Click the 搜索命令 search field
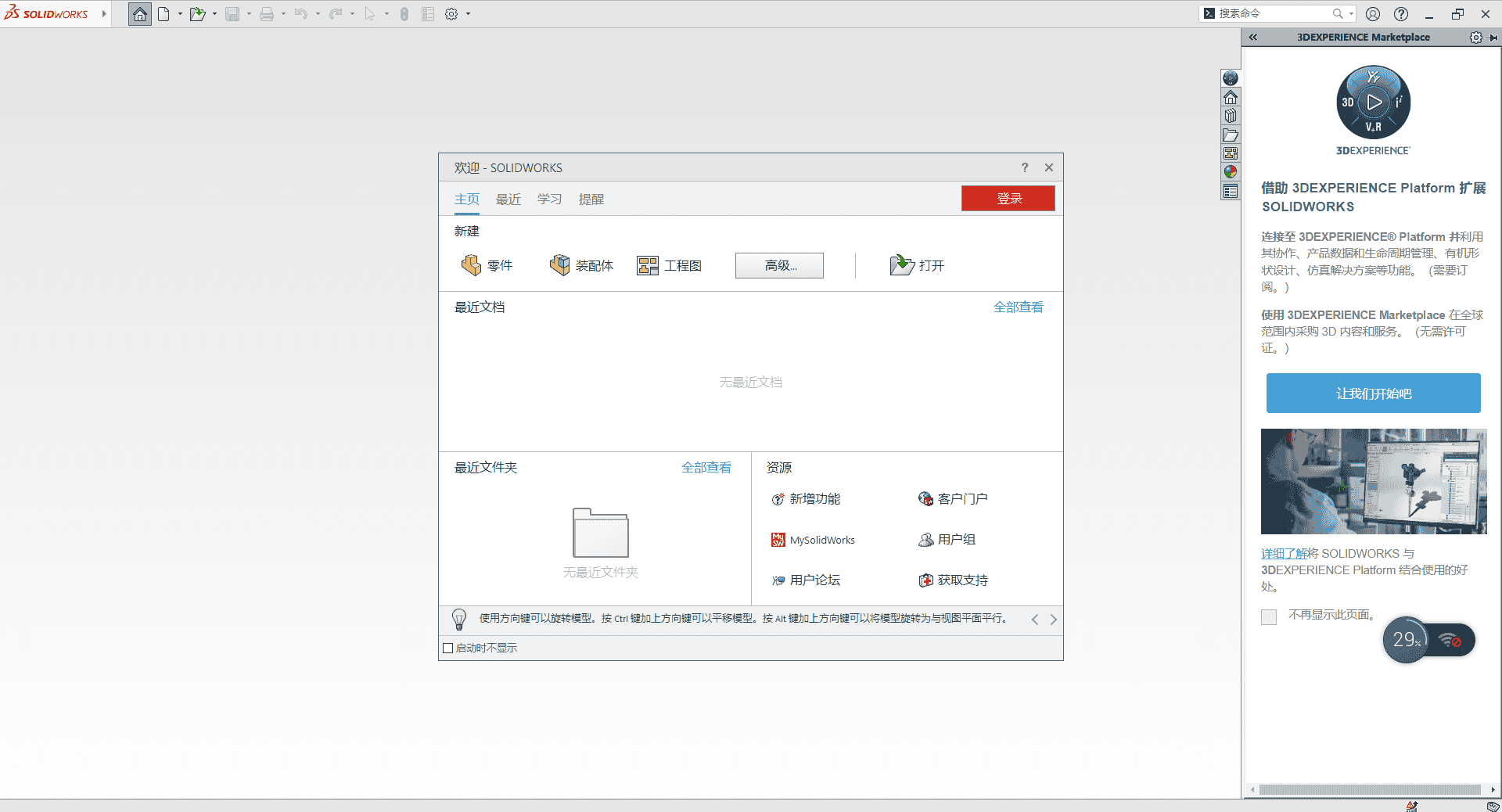Screen dimensions: 1502x812 [x=1275, y=13]
